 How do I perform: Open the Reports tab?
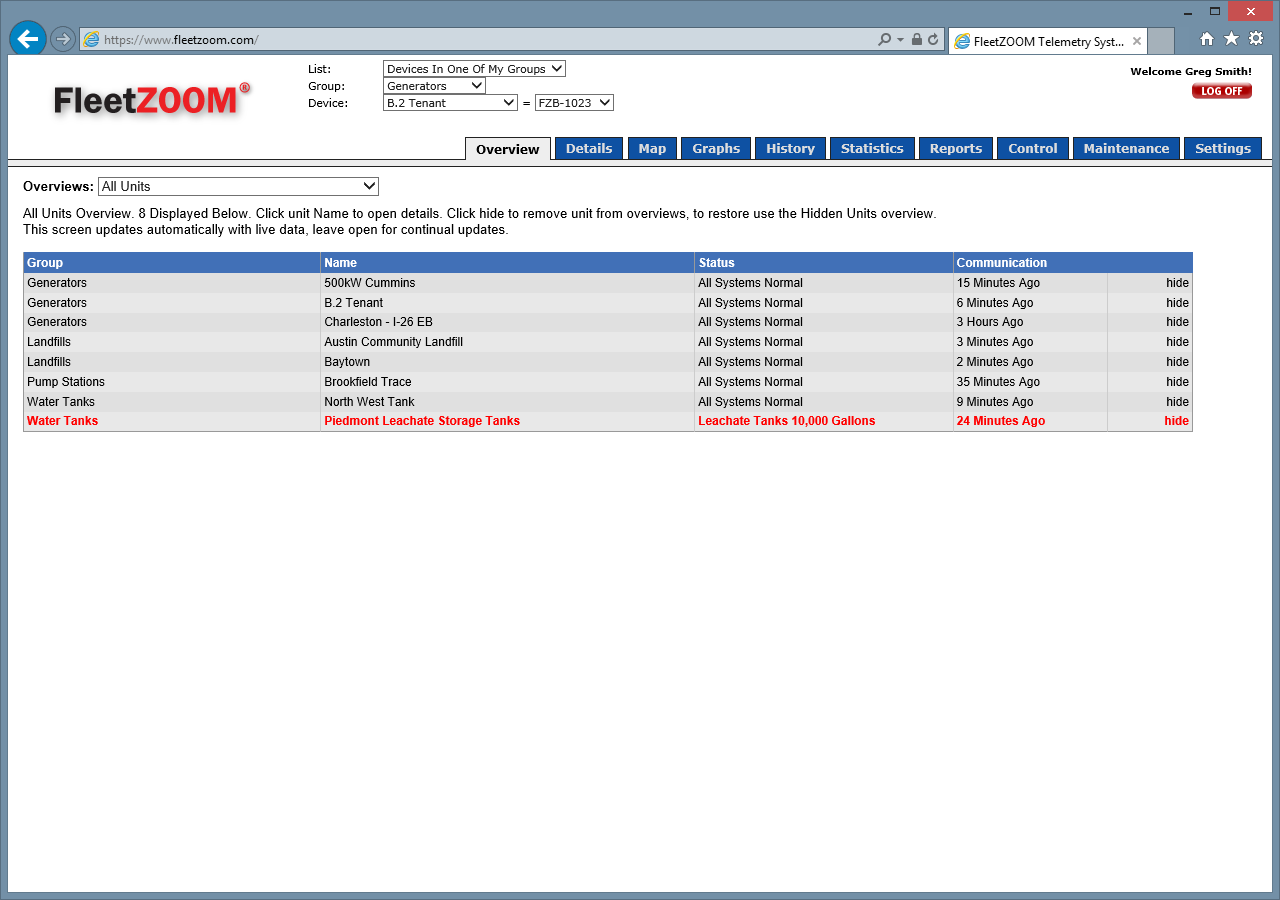pos(956,148)
